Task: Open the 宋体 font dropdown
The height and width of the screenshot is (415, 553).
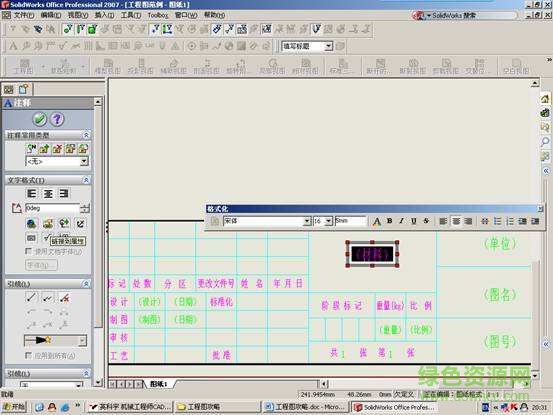Action: pos(307,221)
